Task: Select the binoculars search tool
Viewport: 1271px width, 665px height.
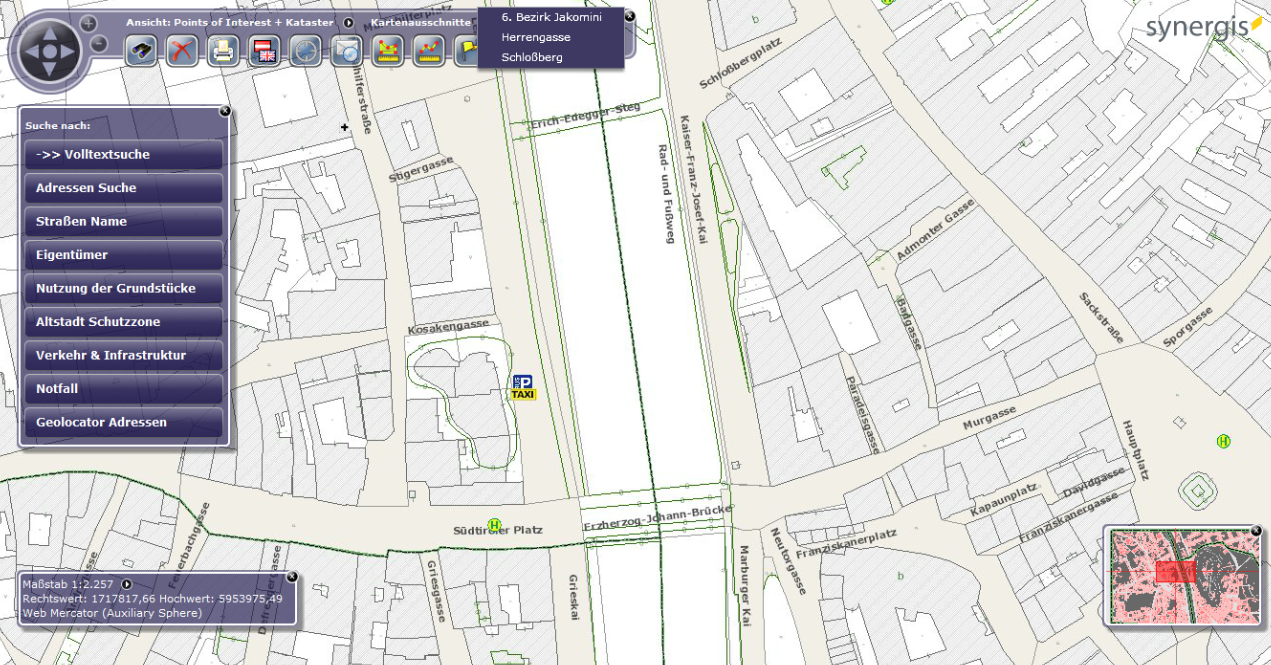Action: click(140, 51)
